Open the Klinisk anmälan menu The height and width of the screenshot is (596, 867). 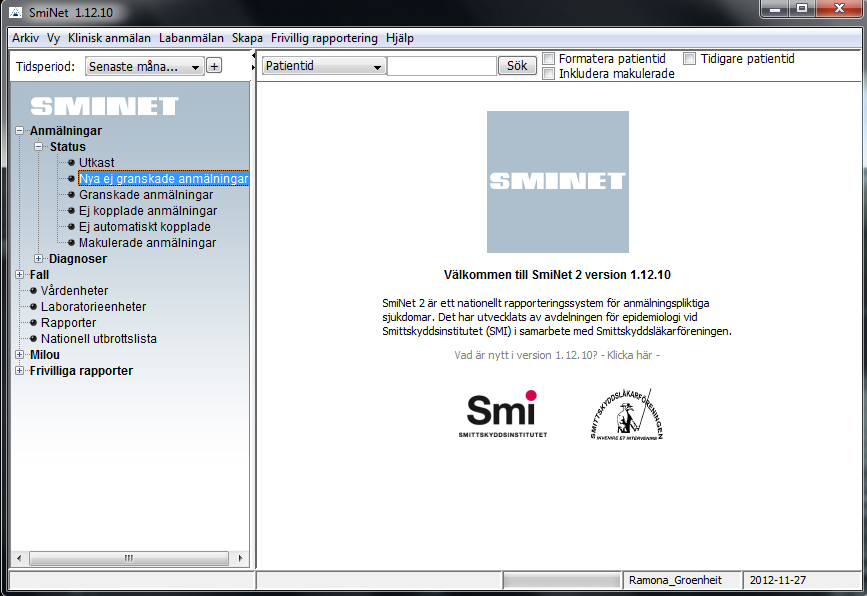(x=109, y=38)
